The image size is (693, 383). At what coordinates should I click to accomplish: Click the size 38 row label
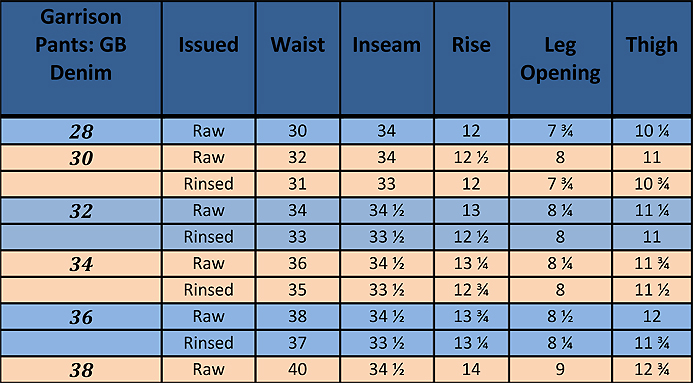pos(81,370)
